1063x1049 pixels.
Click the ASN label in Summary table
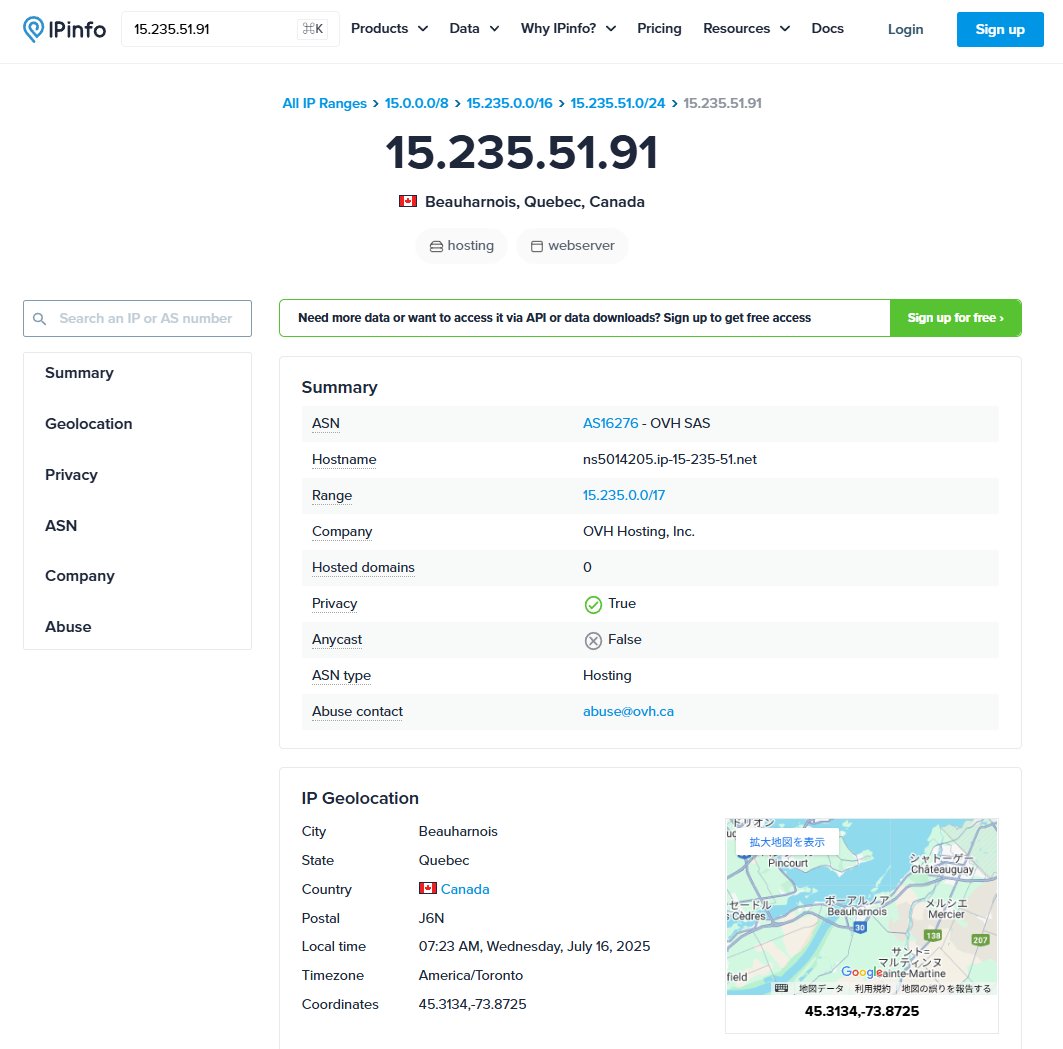click(325, 423)
